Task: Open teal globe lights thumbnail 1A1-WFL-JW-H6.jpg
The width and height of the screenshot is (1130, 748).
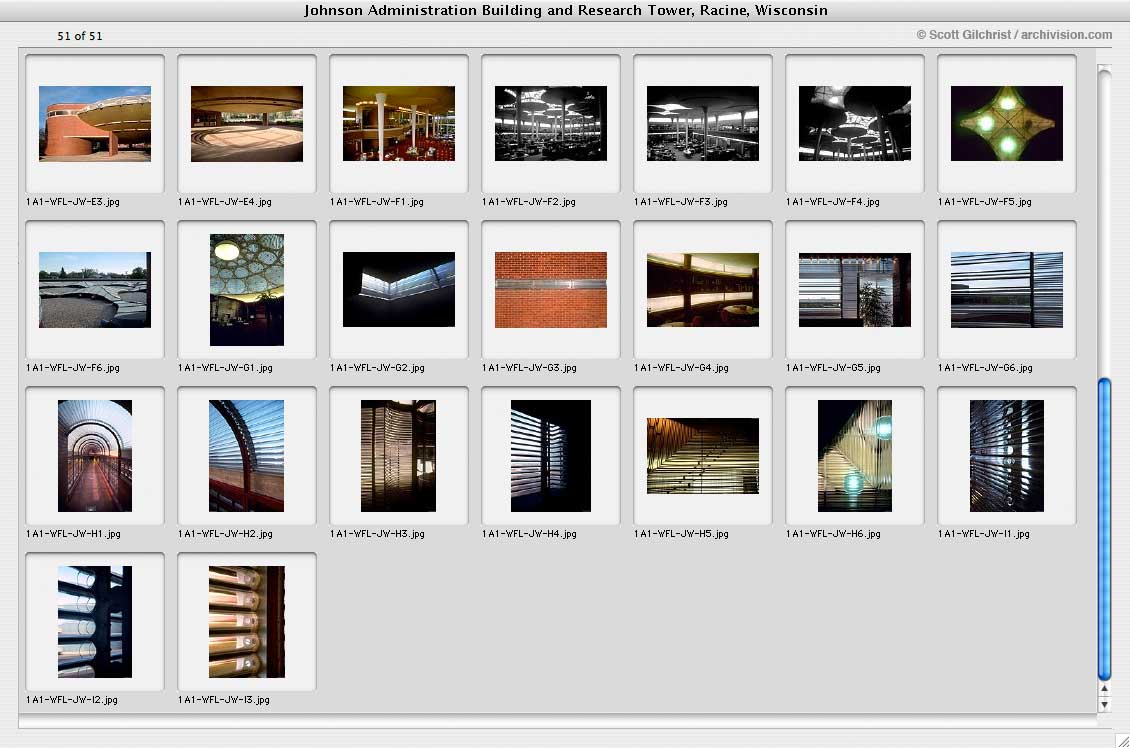Action: 855,455
